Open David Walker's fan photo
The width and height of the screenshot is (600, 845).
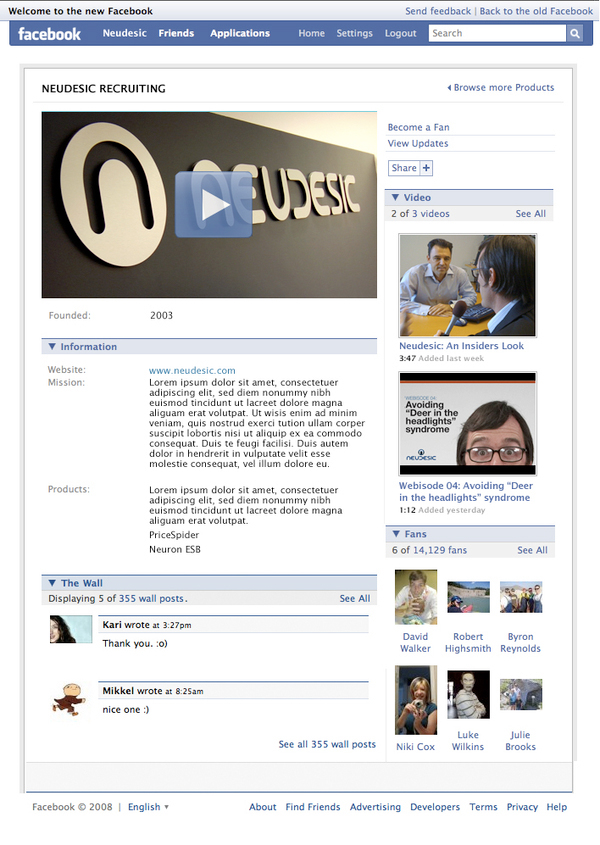(416, 597)
